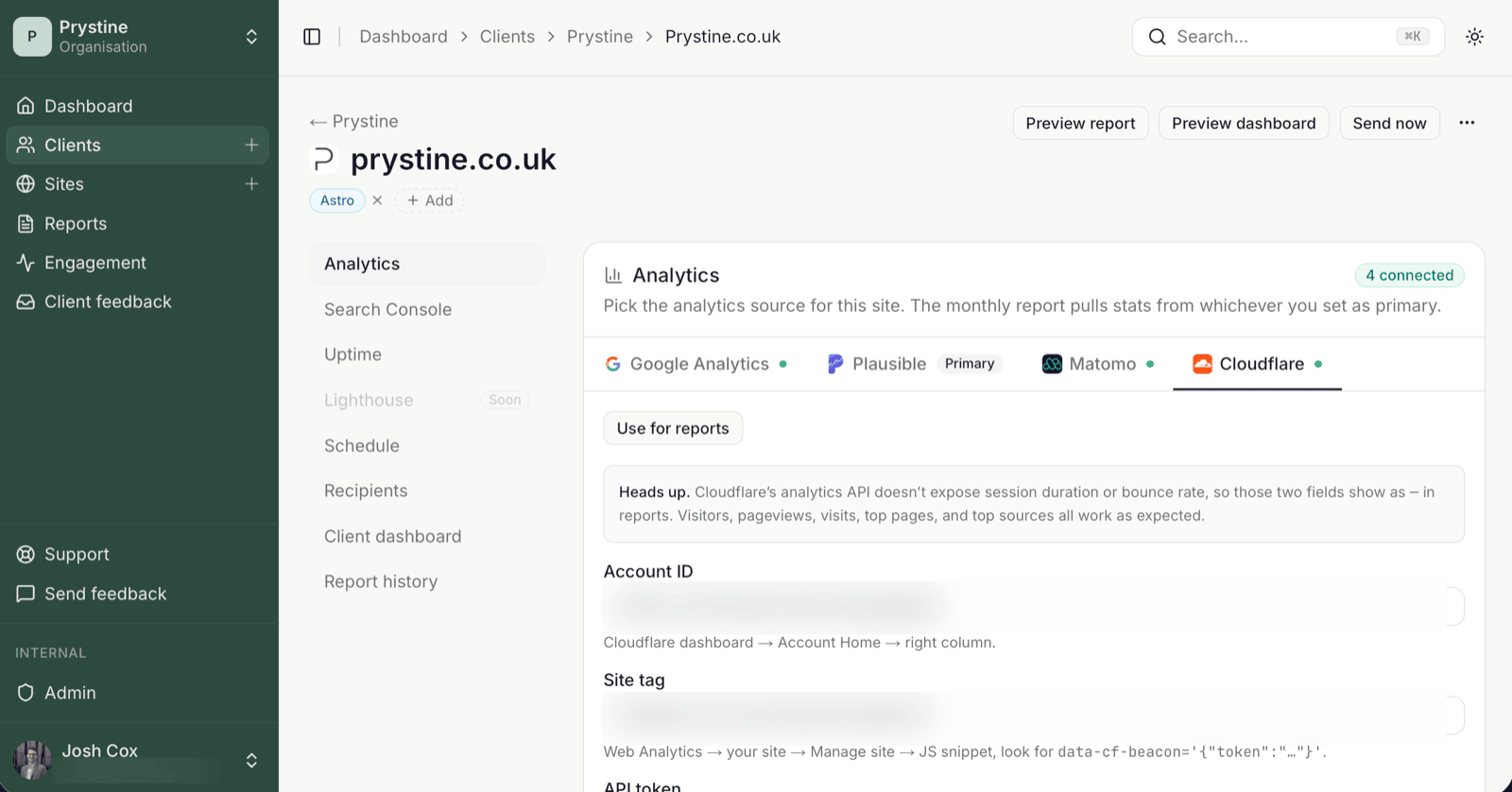Viewport: 1512px width, 792px height.
Task: Select the Plausible tab
Action: [914, 364]
